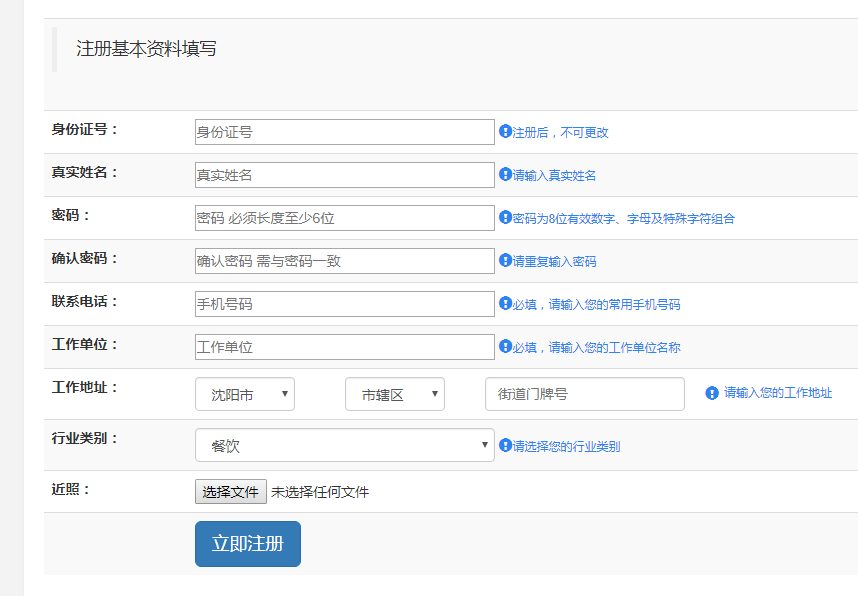Click the 选择文件 file upload button
Screen dimensions: 858x596
click(231, 491)
